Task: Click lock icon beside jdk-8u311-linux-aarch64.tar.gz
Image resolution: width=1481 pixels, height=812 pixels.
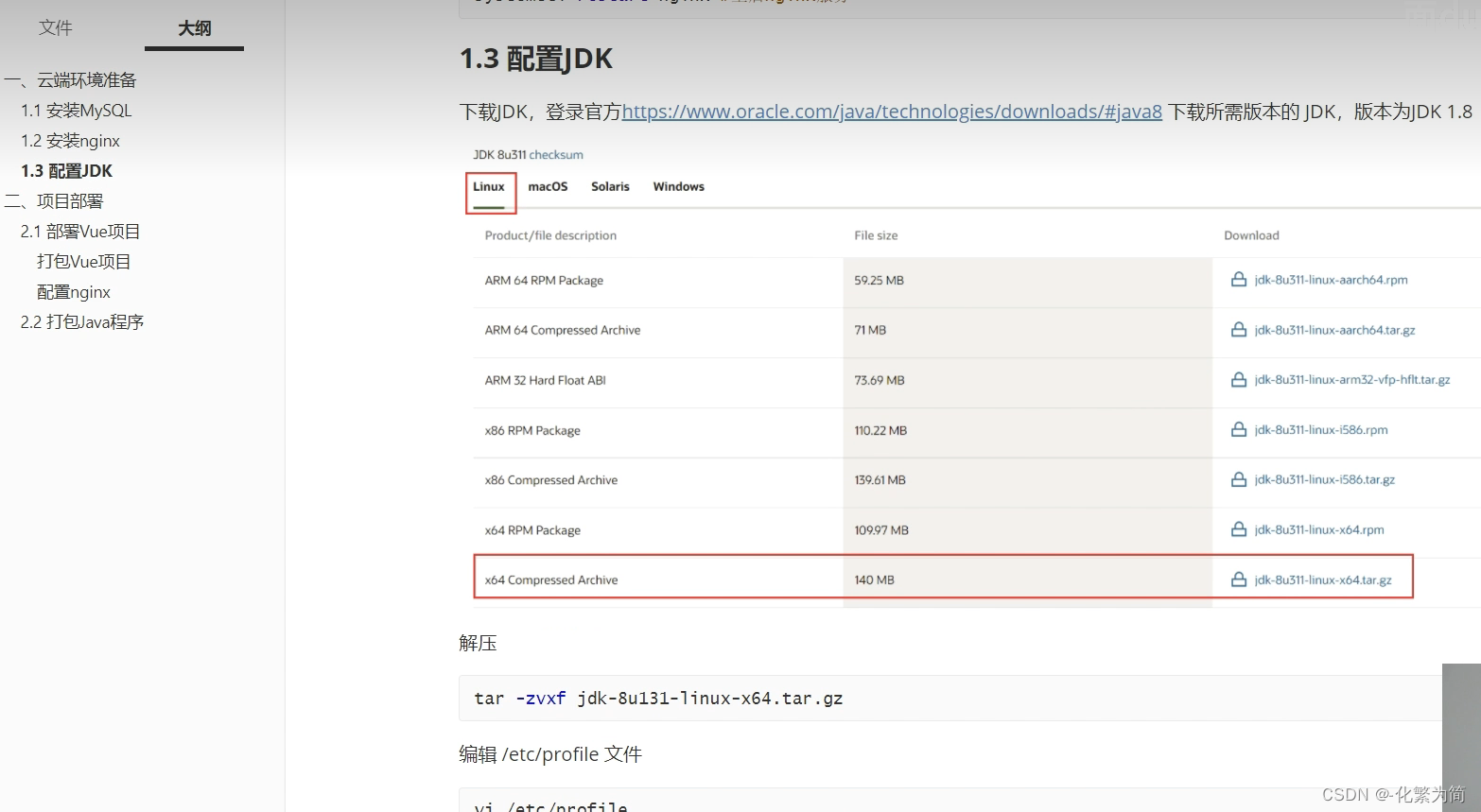Action: (1239, 330)
